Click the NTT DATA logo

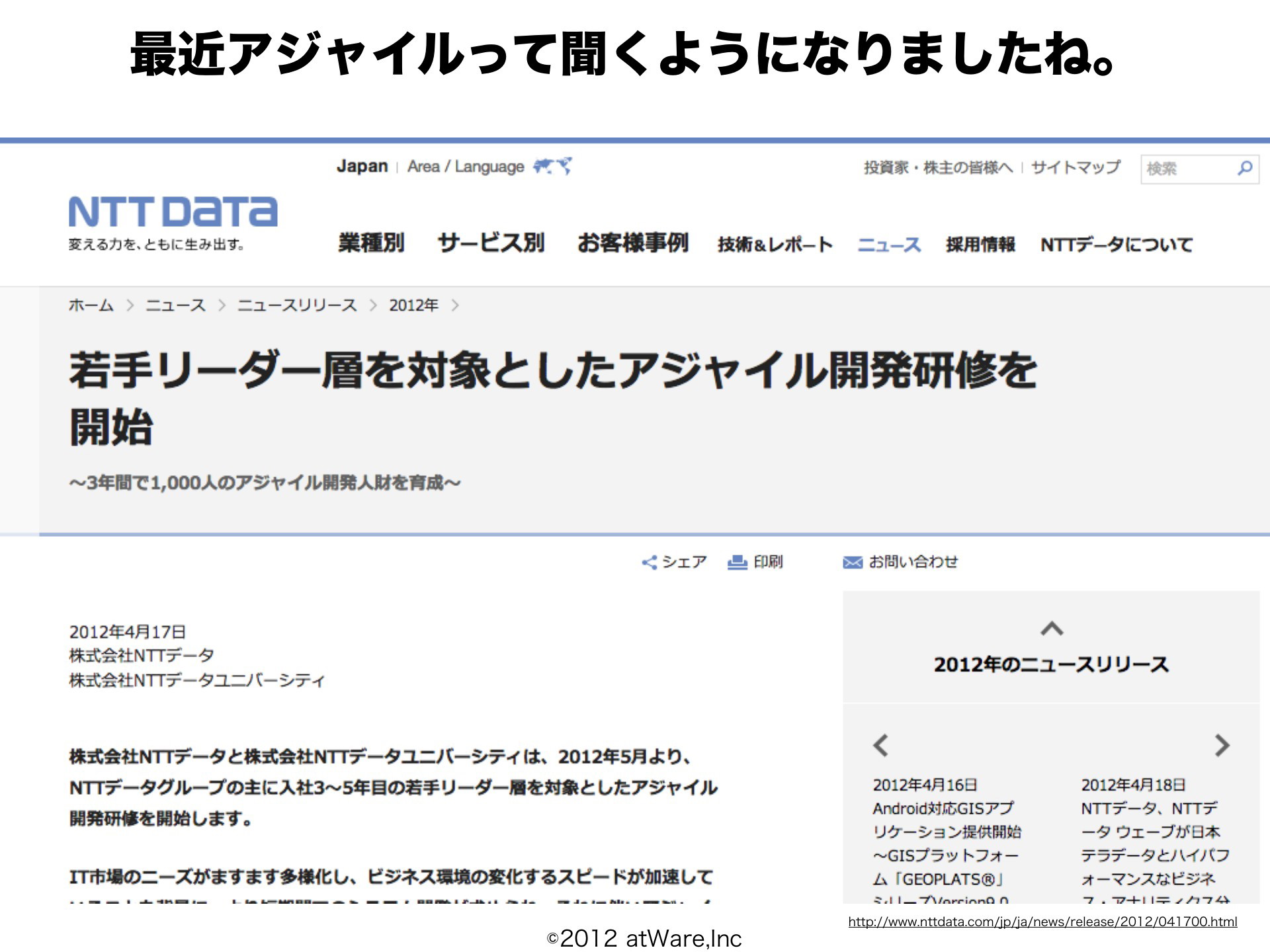point(173,212)
